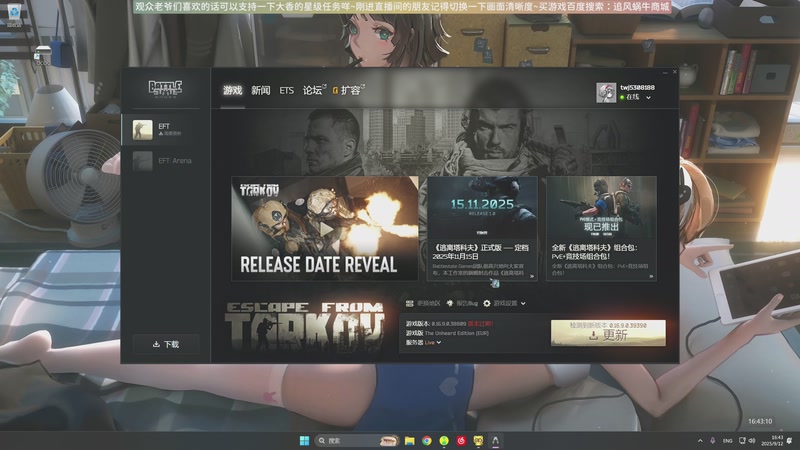Open the Windows Start menu

(305, 441)
